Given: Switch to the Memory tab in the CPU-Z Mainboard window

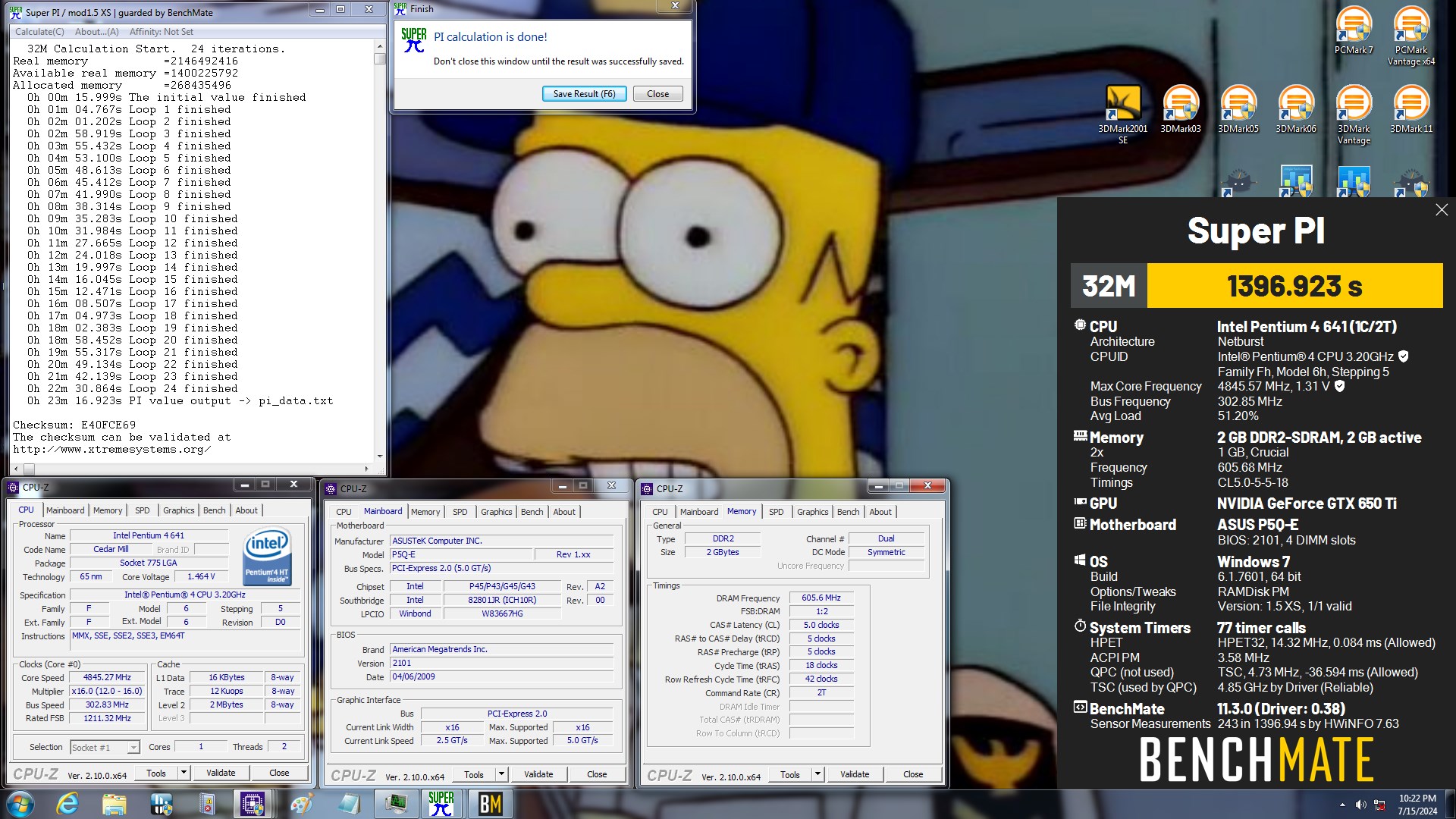Looking at the screenshot, I should [425, 512].
